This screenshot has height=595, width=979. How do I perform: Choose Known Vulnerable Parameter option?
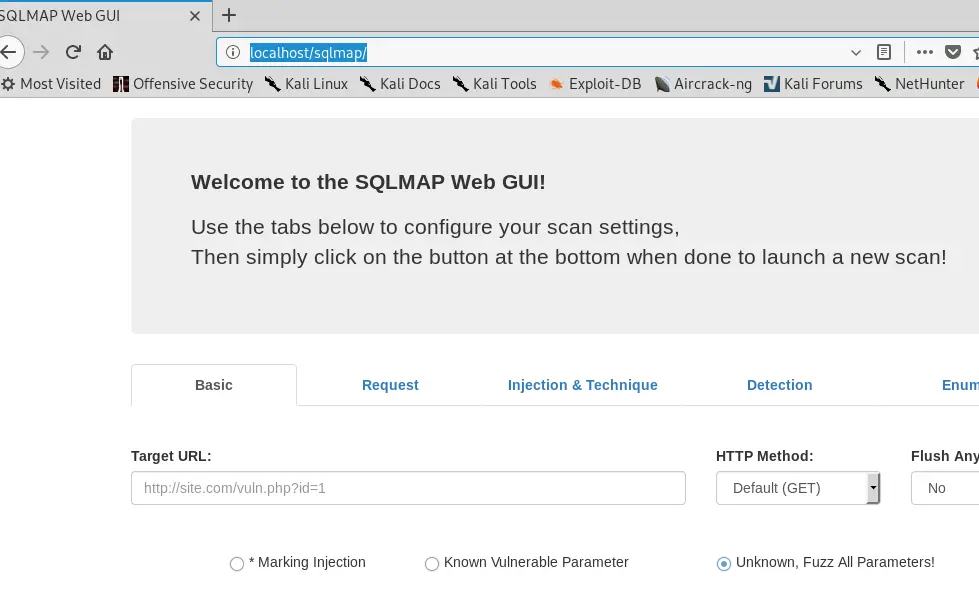[432, 564]
